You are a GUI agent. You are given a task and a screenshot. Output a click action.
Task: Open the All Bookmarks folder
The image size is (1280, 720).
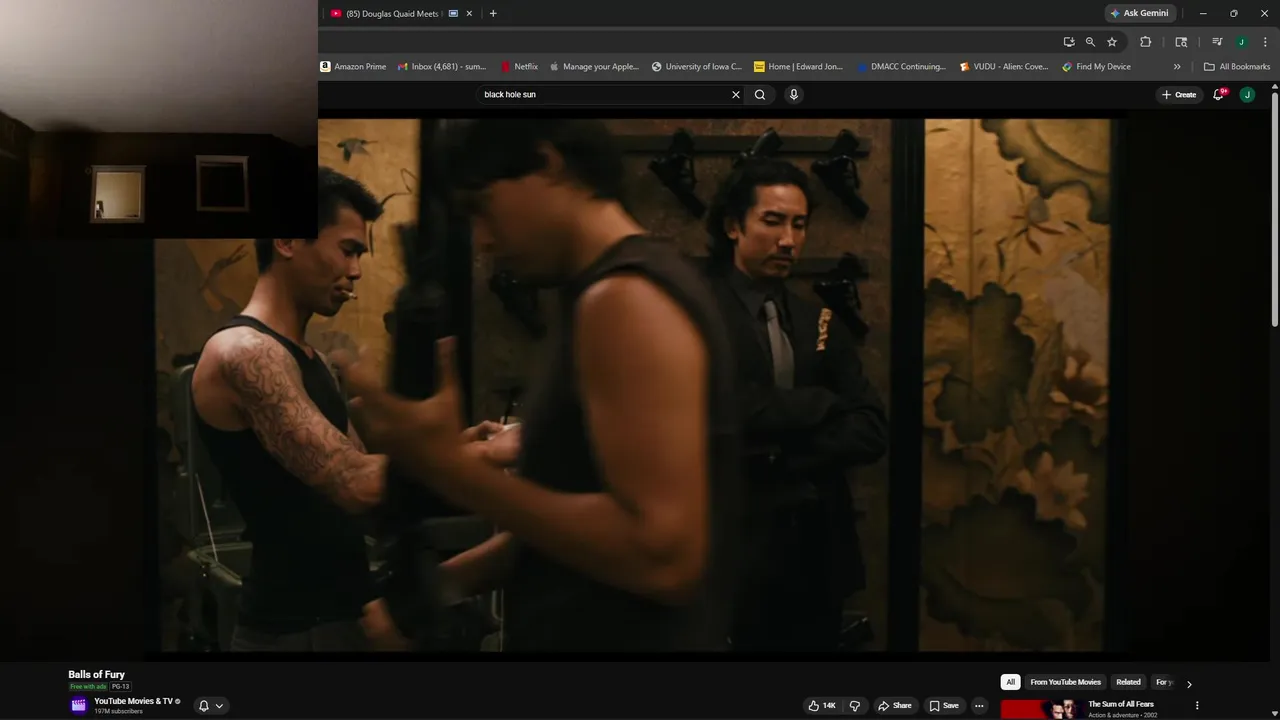[1237, 67]
